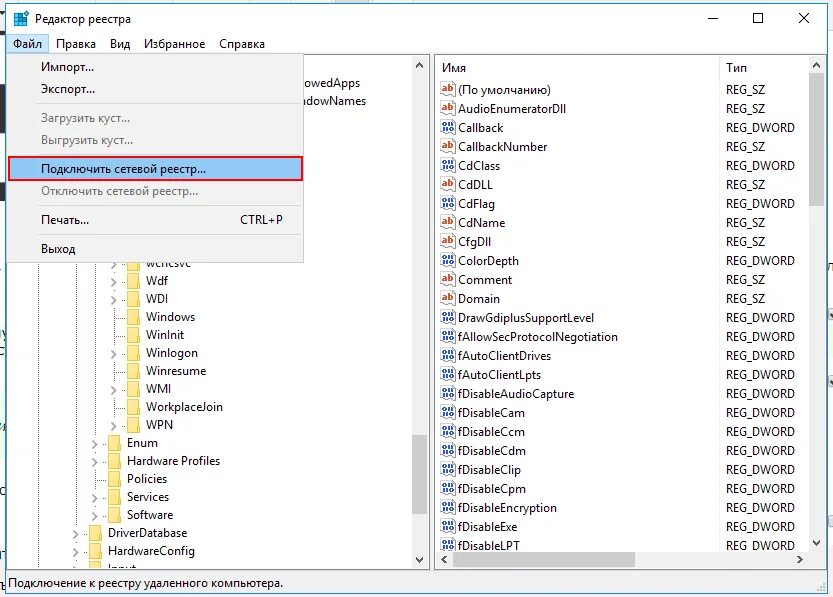The image size is (833, 597).
Task: Expand the Wdf tree node
Action: [x=113, y=282]
